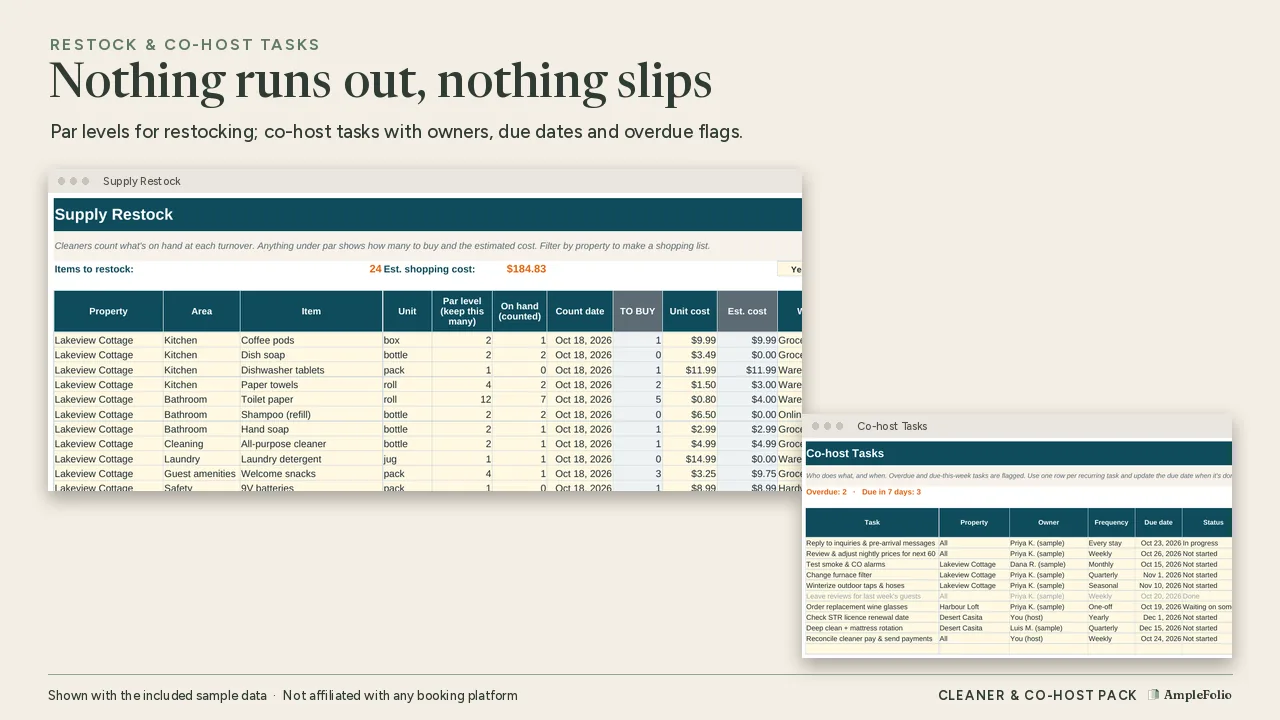Click the Dish soap item cell

tap(311, 355)
